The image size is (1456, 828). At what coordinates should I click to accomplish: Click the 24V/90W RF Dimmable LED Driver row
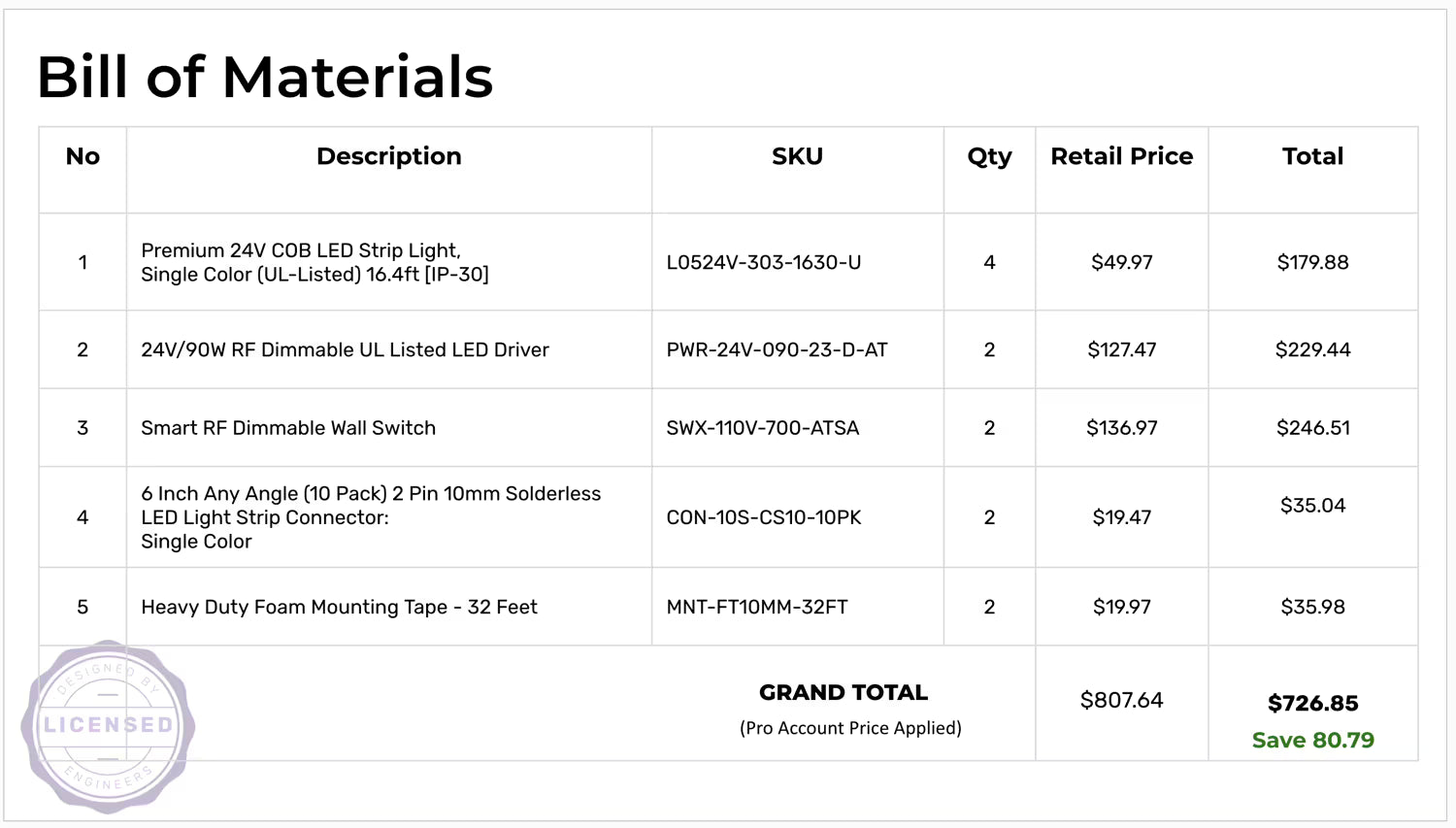(345, 349)
